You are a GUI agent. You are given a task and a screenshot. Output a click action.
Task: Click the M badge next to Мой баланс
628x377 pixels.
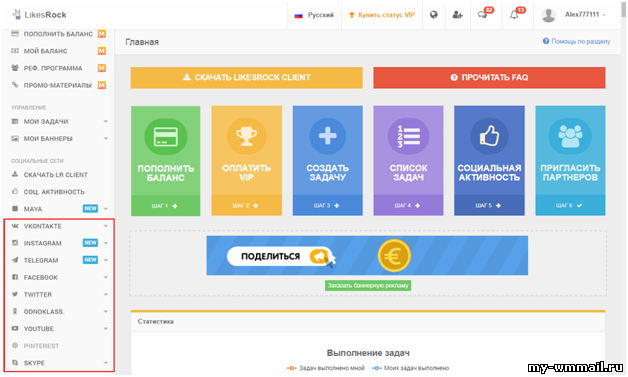click(x=102, y=51)
